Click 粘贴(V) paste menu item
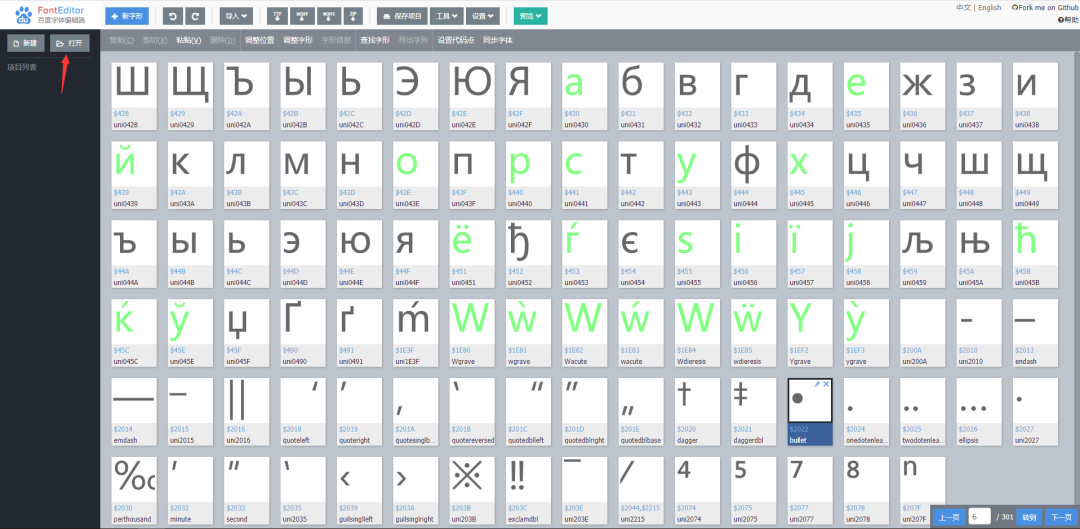Image resolution: width=1080 pixels, height=529 pixels. 189,41
